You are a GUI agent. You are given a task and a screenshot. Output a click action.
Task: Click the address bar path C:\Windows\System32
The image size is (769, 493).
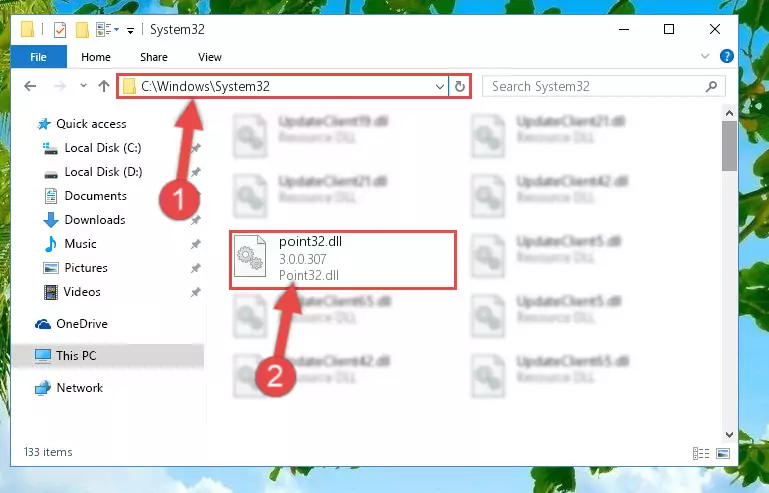tap(205, 86)
